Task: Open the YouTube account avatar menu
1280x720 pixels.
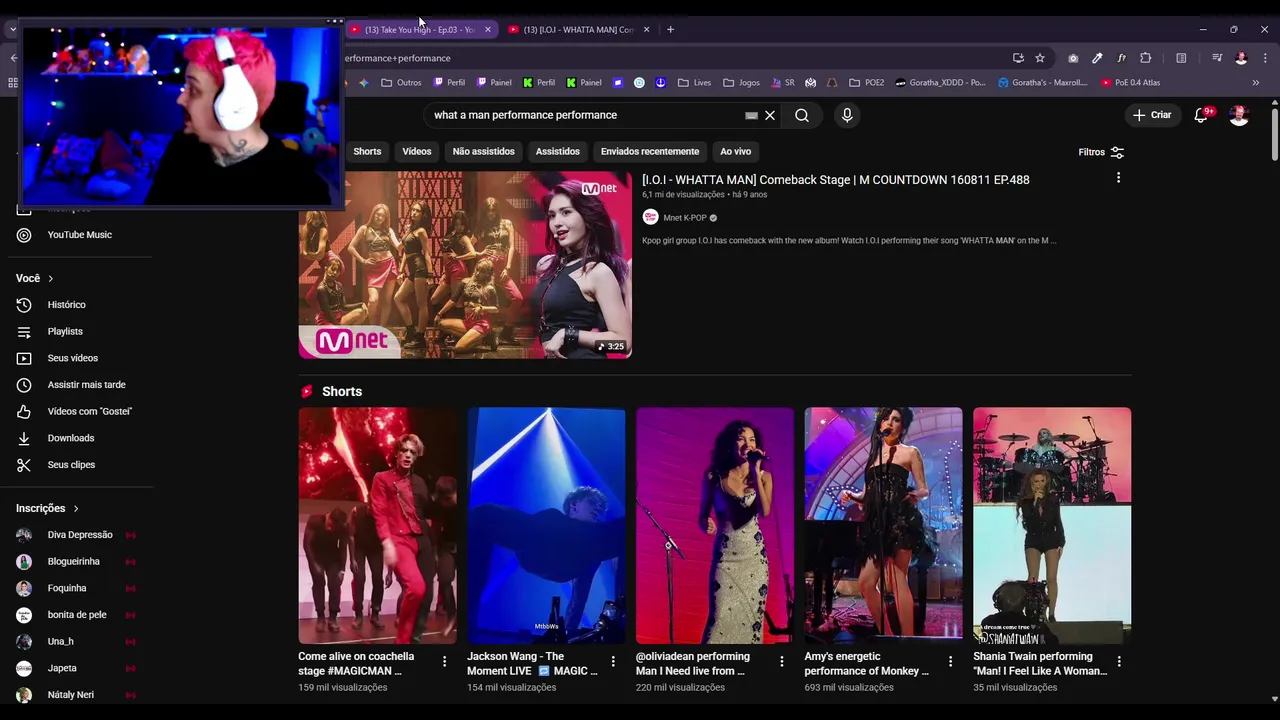Action: 1239,115
